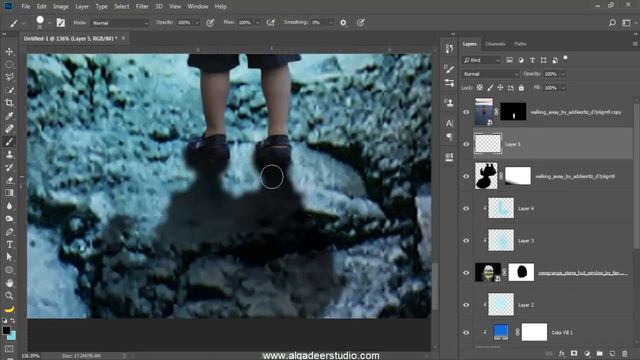Create a new group folder icon
This screenshot has width=640, height=360.
[x=599, y=353]
